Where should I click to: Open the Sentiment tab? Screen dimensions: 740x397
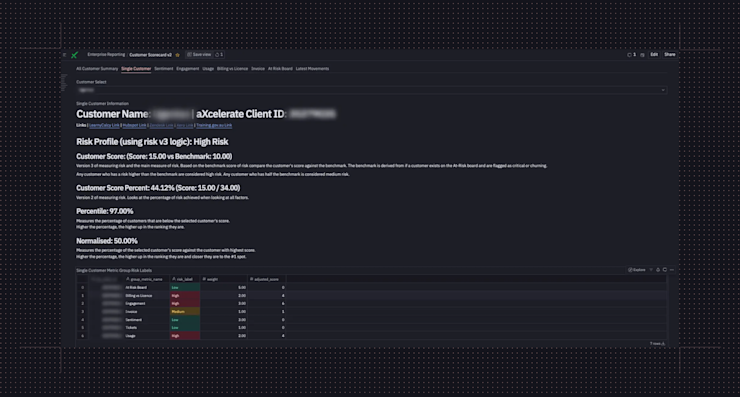tap(164, 69)
